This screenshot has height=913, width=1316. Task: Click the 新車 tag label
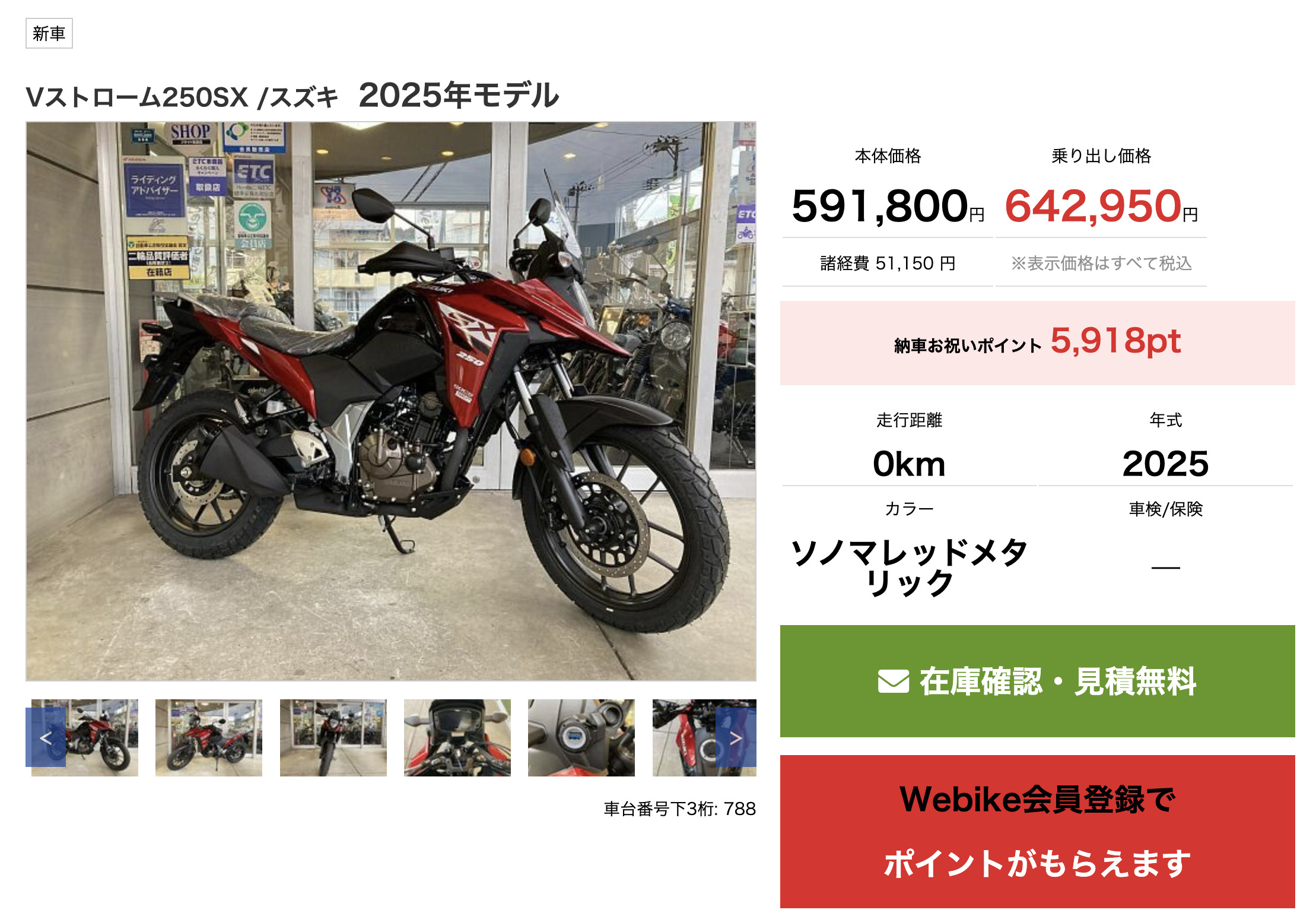[x=49, y=33]
